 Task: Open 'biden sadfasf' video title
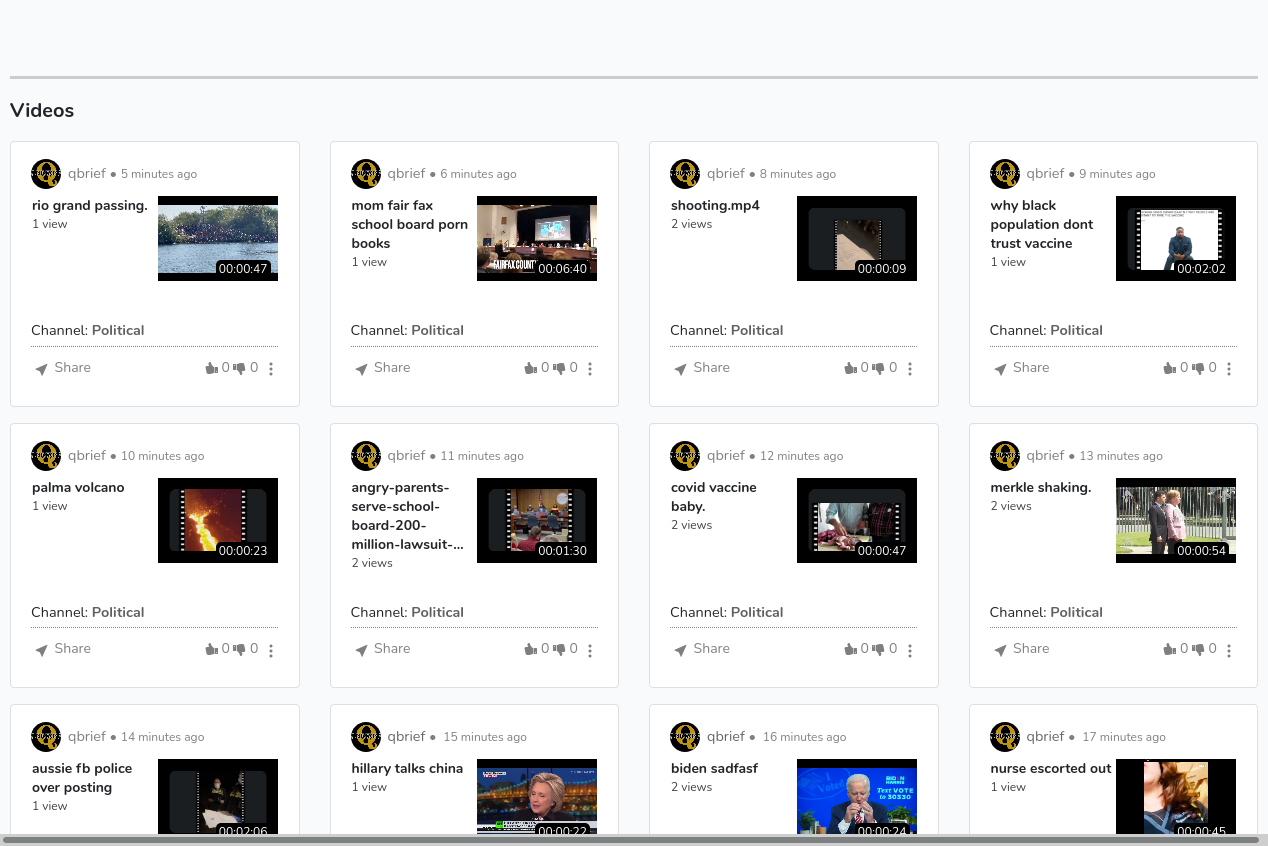714,768
